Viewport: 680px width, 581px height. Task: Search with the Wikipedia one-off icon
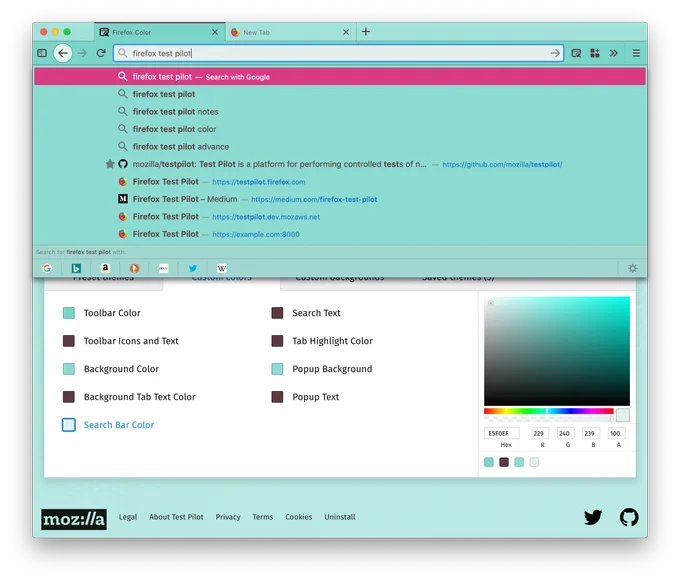[222, 268]
